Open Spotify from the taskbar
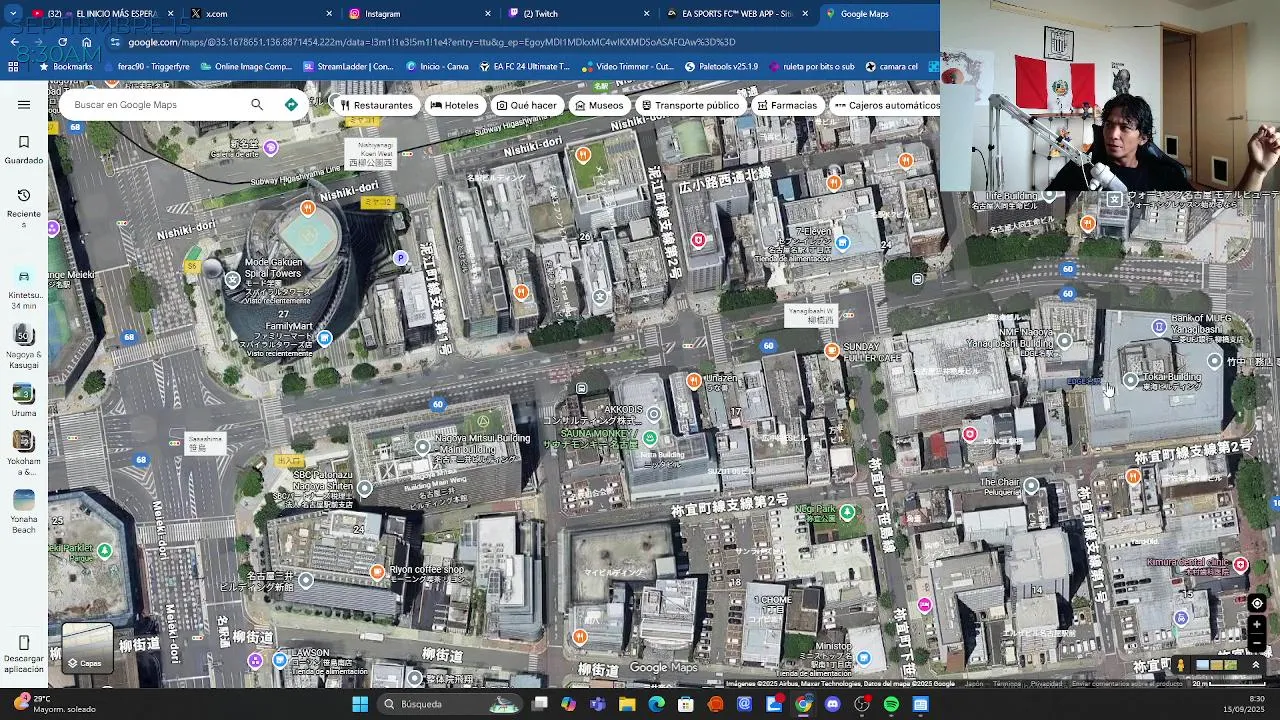Screen dimensions: 1280x720 (x=891, y=704)
